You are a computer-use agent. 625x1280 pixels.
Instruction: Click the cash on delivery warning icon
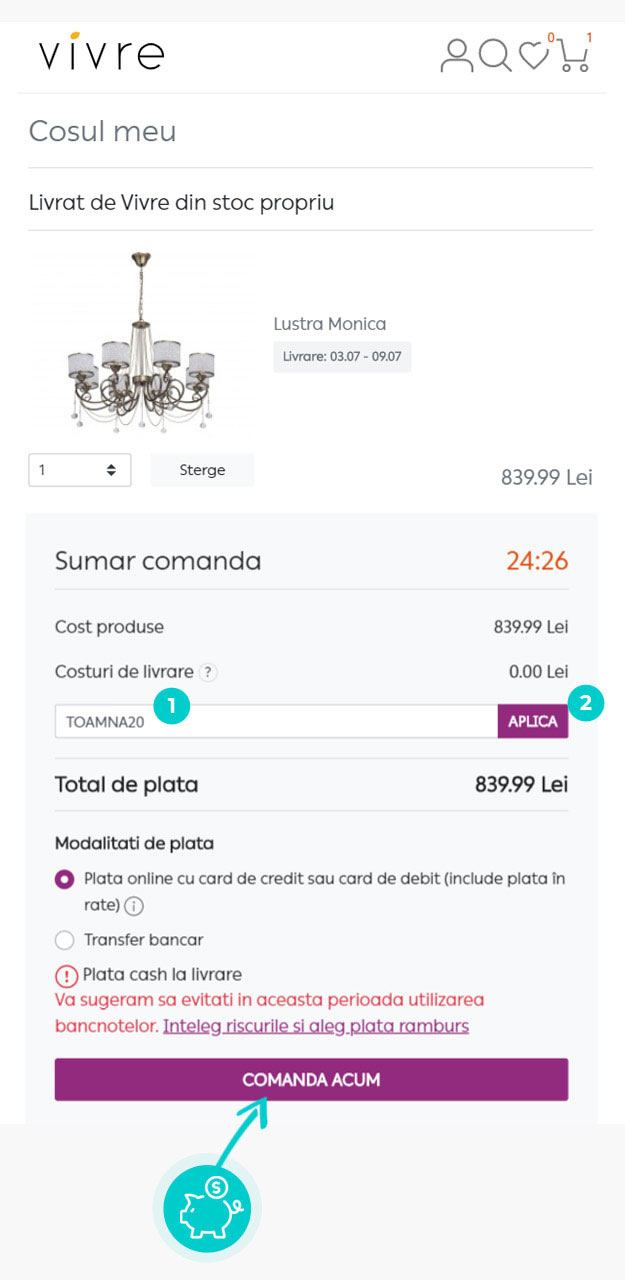[x=66, y=976]
